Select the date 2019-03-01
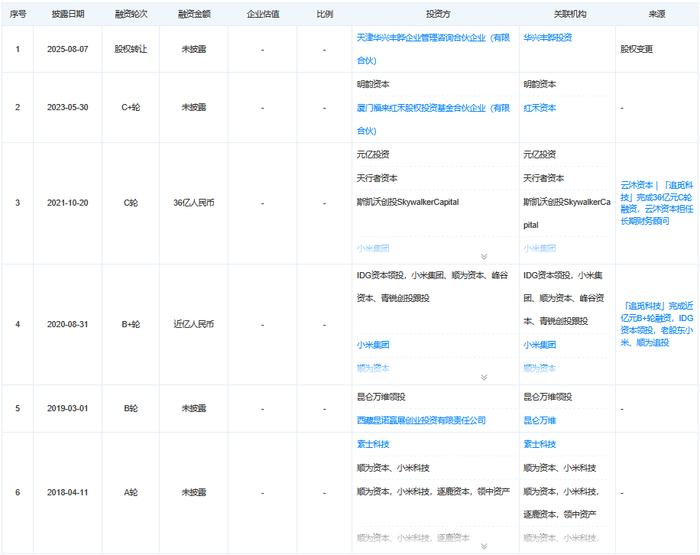Viewport: 700px width, 555px height. tap(68, 408)
